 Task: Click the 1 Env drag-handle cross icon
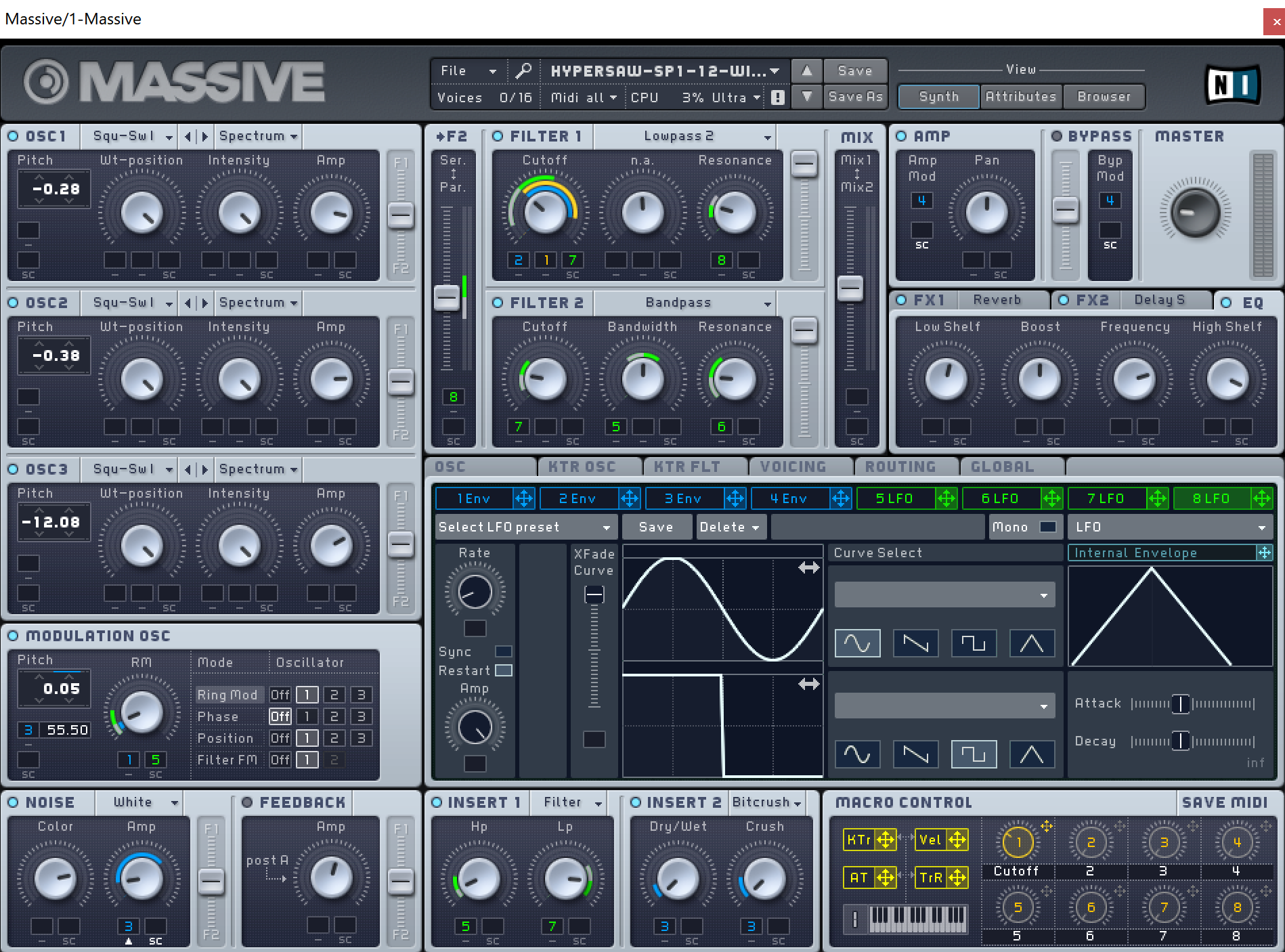pyautogui.click(x=524, y=499)
